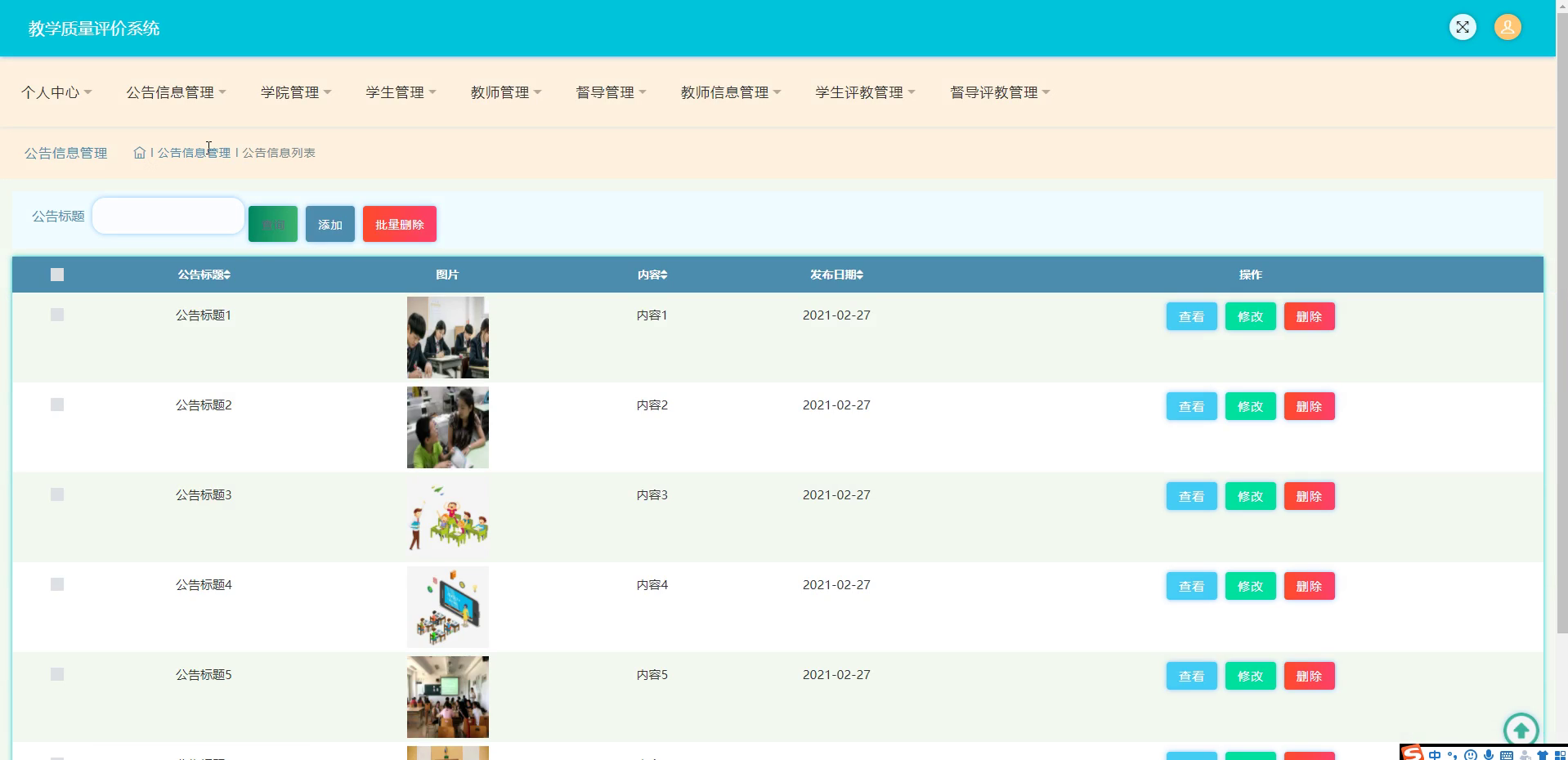Open the IME emoji smiley panel

point(1471,755)
